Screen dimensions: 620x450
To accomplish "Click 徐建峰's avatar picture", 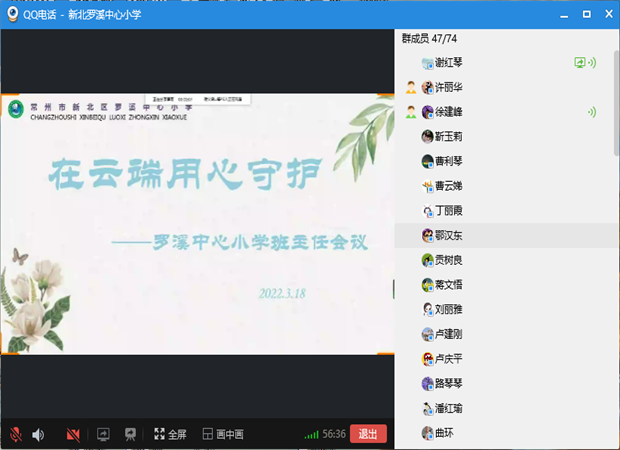I will tap(427, 112).
